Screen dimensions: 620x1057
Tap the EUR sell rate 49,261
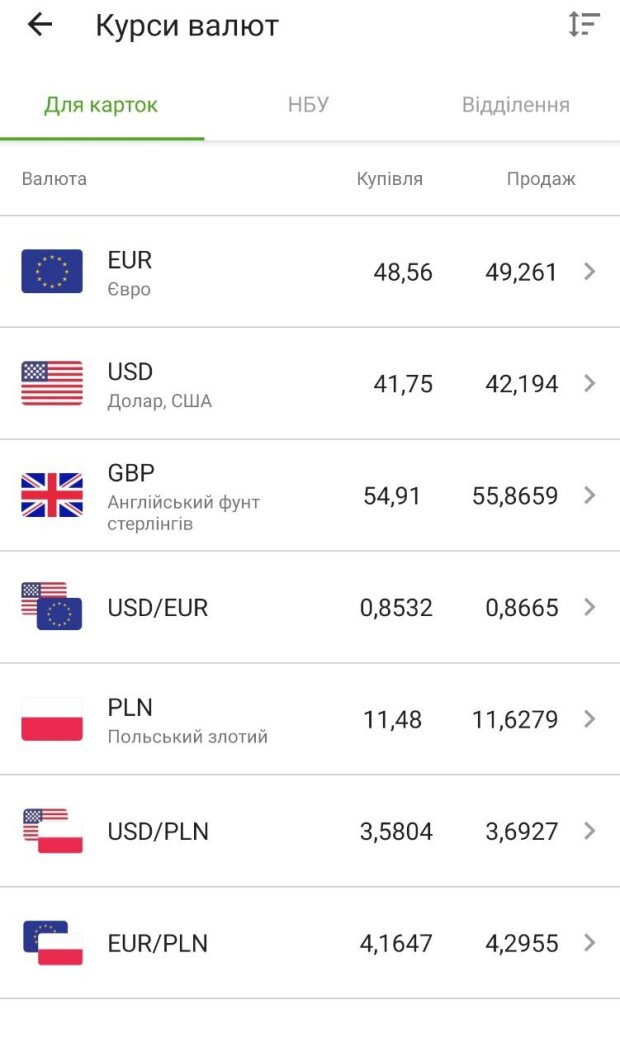point(515,272)
